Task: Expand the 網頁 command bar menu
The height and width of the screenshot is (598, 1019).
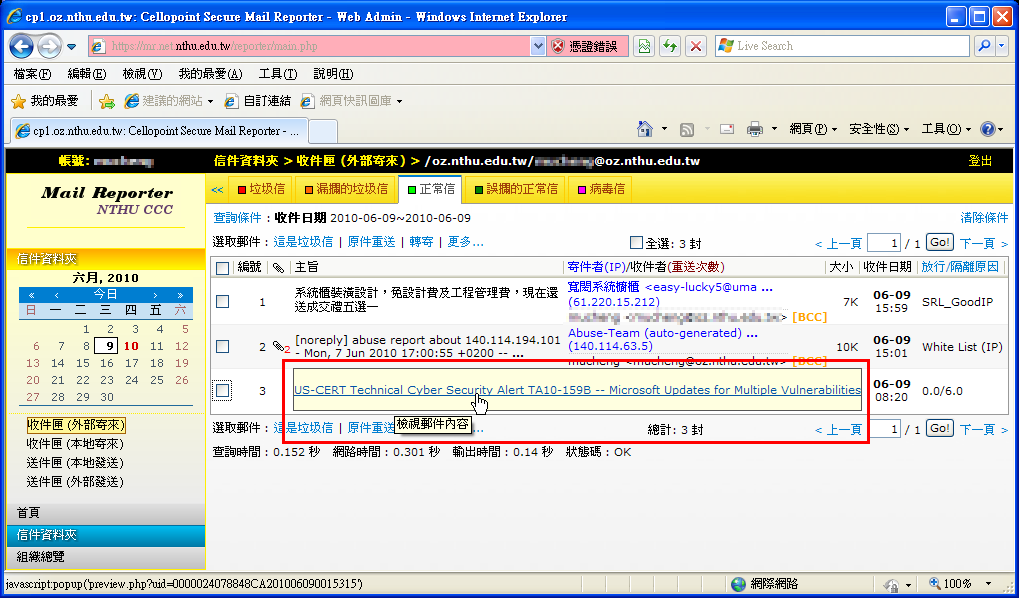Action: point(813,129)
